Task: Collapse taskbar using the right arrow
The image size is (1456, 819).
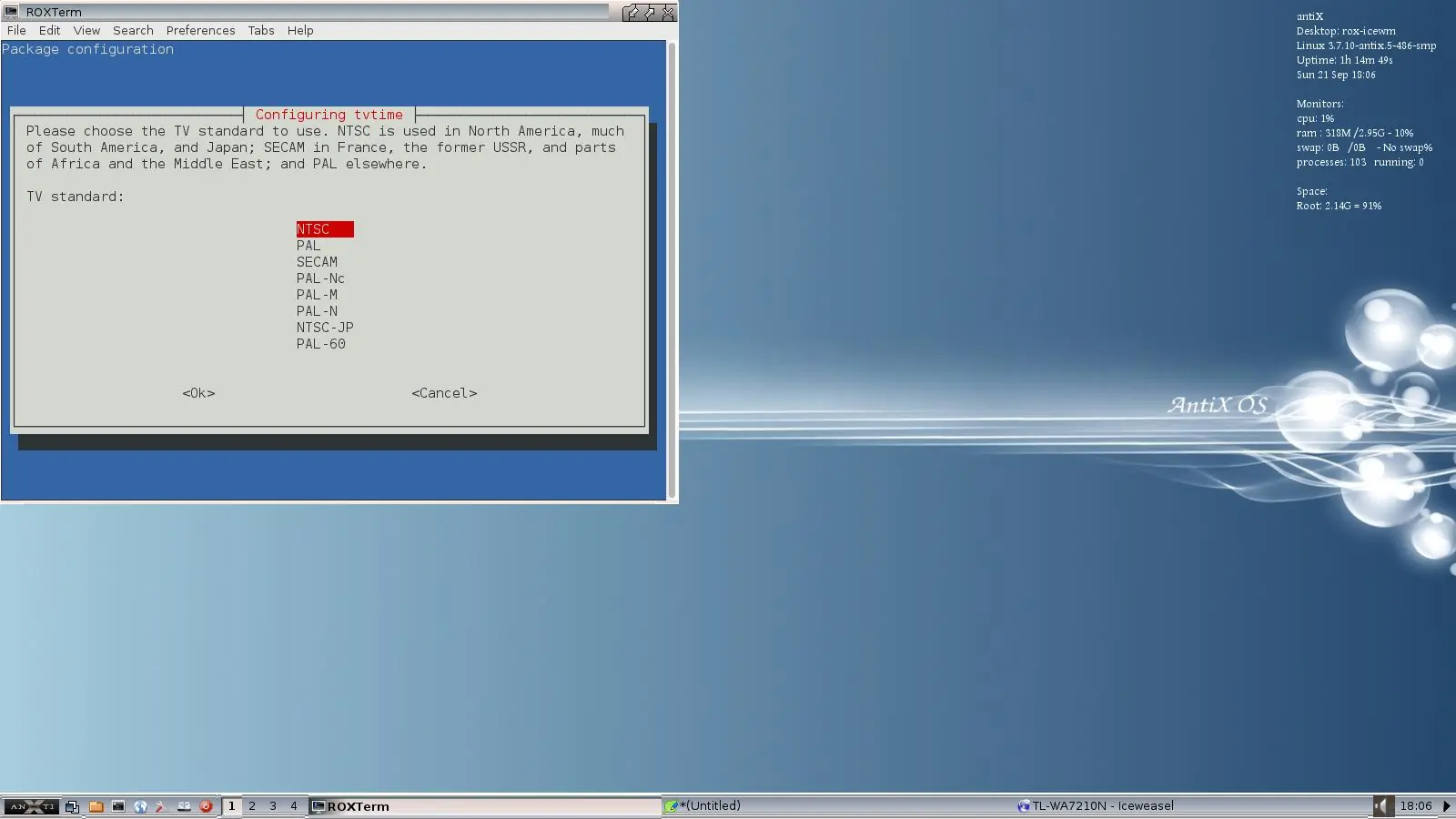Action: point(1447,806)
